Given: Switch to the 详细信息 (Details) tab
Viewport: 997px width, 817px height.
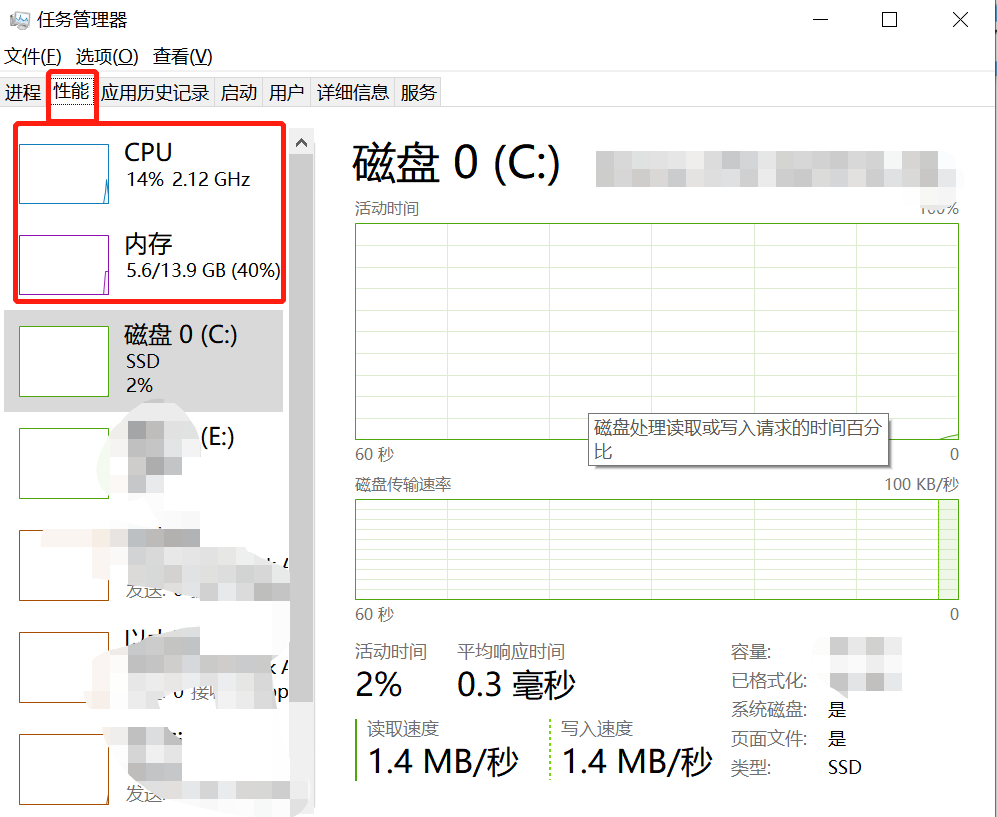Looking at the screenshot, I should pos(353,93).
